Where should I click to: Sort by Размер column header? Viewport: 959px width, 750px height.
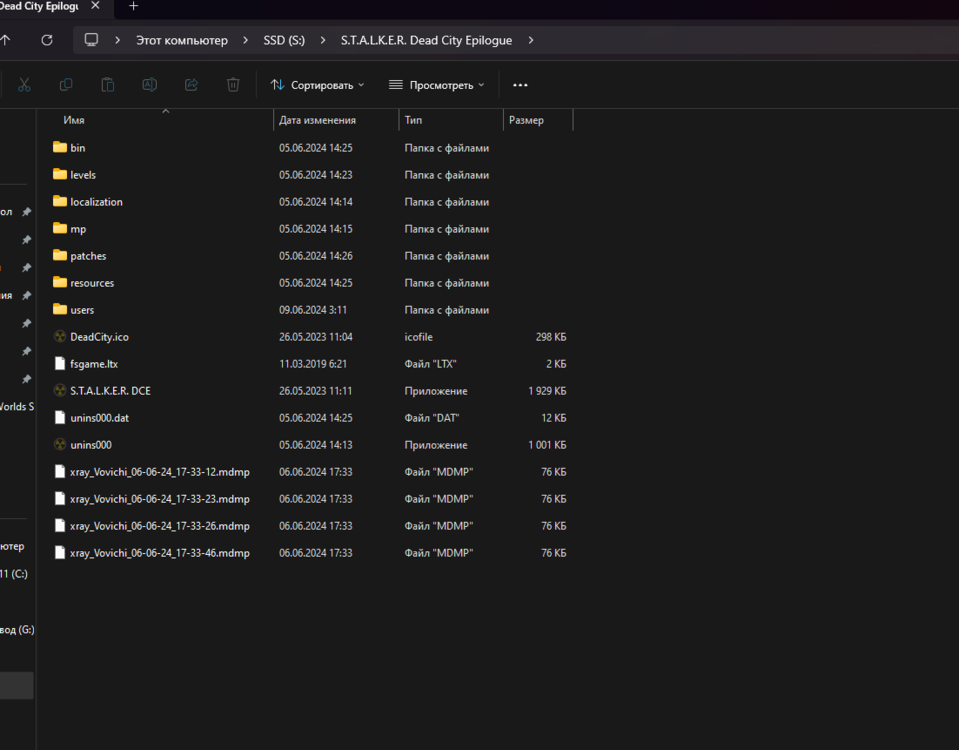click(x=526, y=120)
